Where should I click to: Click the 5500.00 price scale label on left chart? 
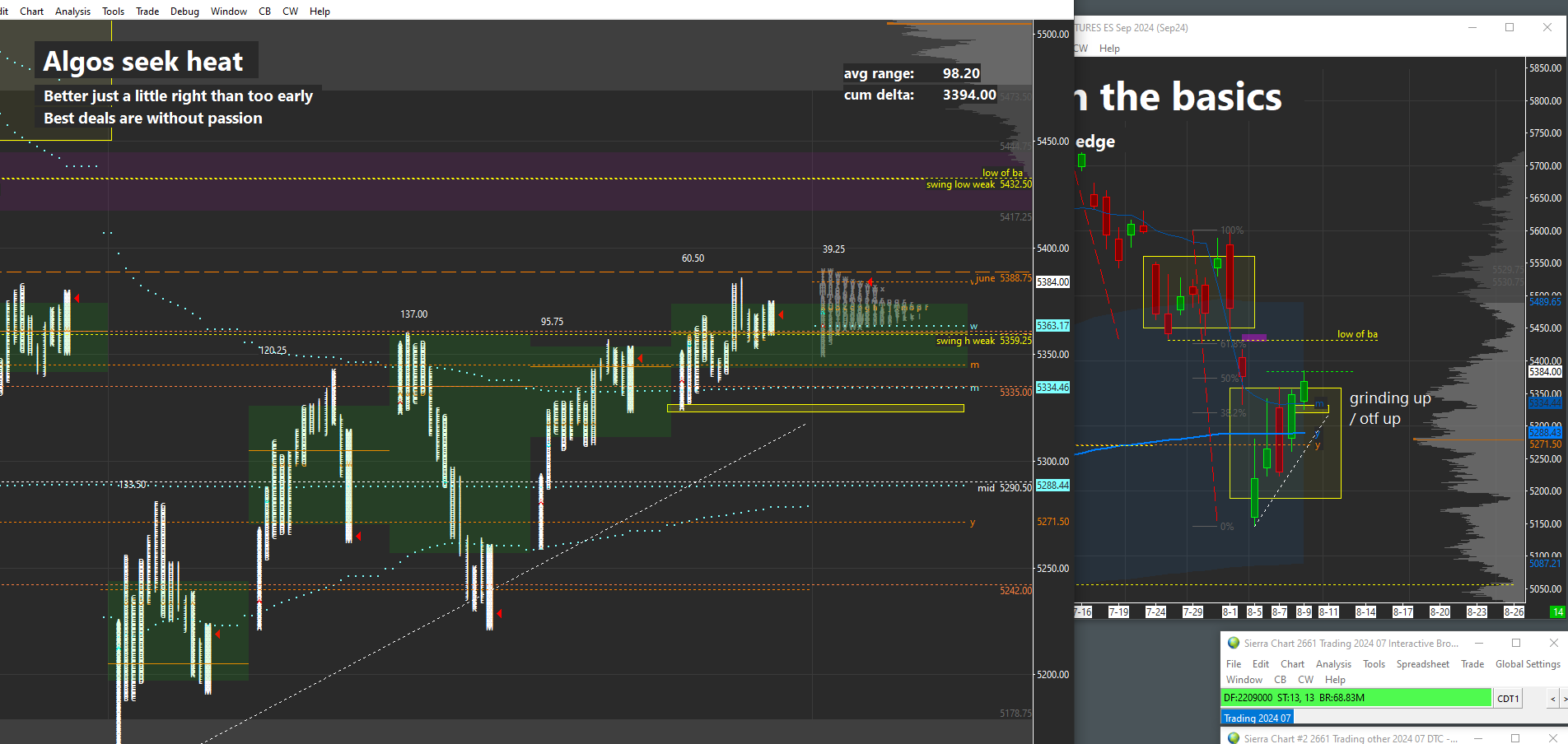tap(1053, 35)
